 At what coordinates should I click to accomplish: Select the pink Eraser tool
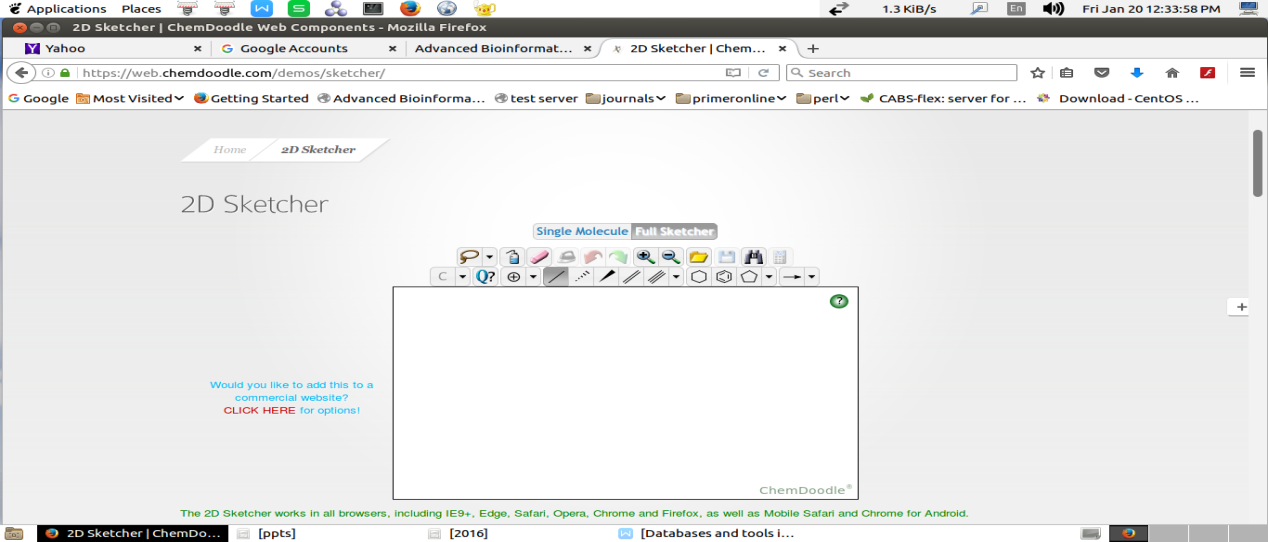[539, 257]
